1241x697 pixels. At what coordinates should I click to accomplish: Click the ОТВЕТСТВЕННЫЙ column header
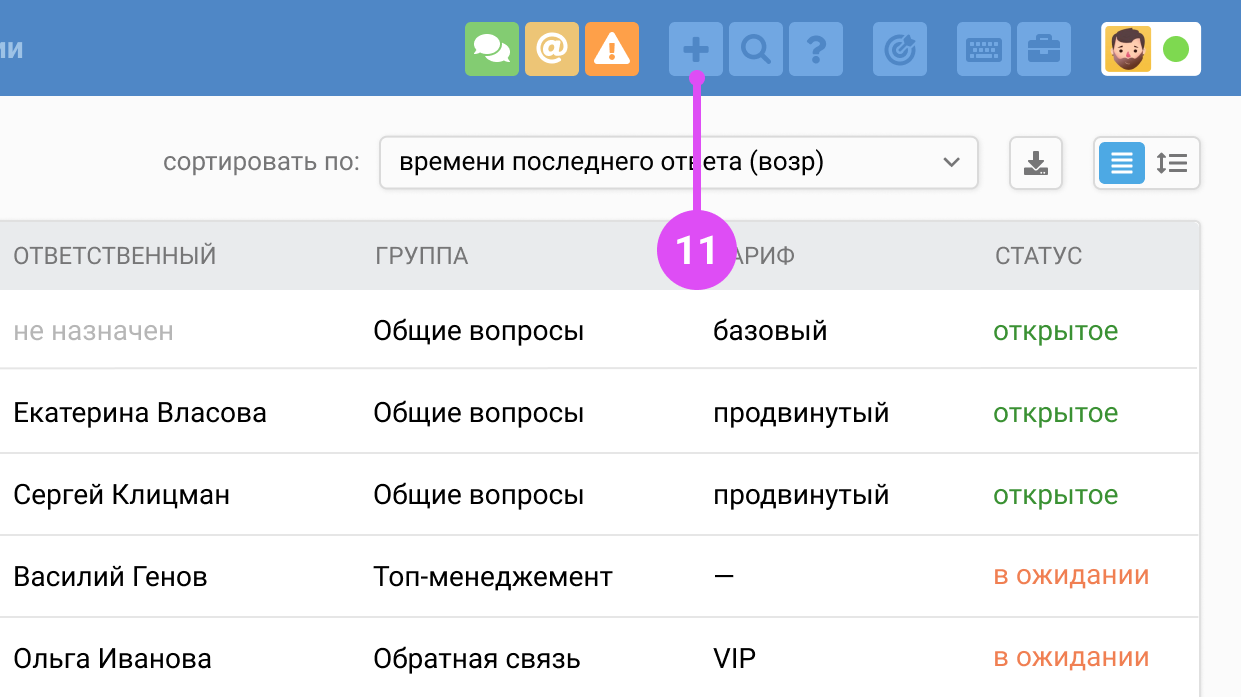click(x=115, y=256)
